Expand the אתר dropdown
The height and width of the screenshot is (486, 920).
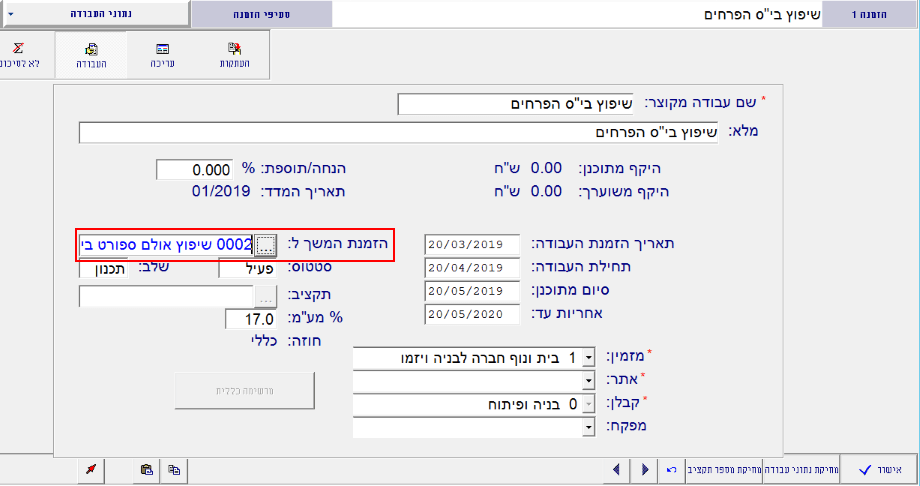(x=588, y=381)
